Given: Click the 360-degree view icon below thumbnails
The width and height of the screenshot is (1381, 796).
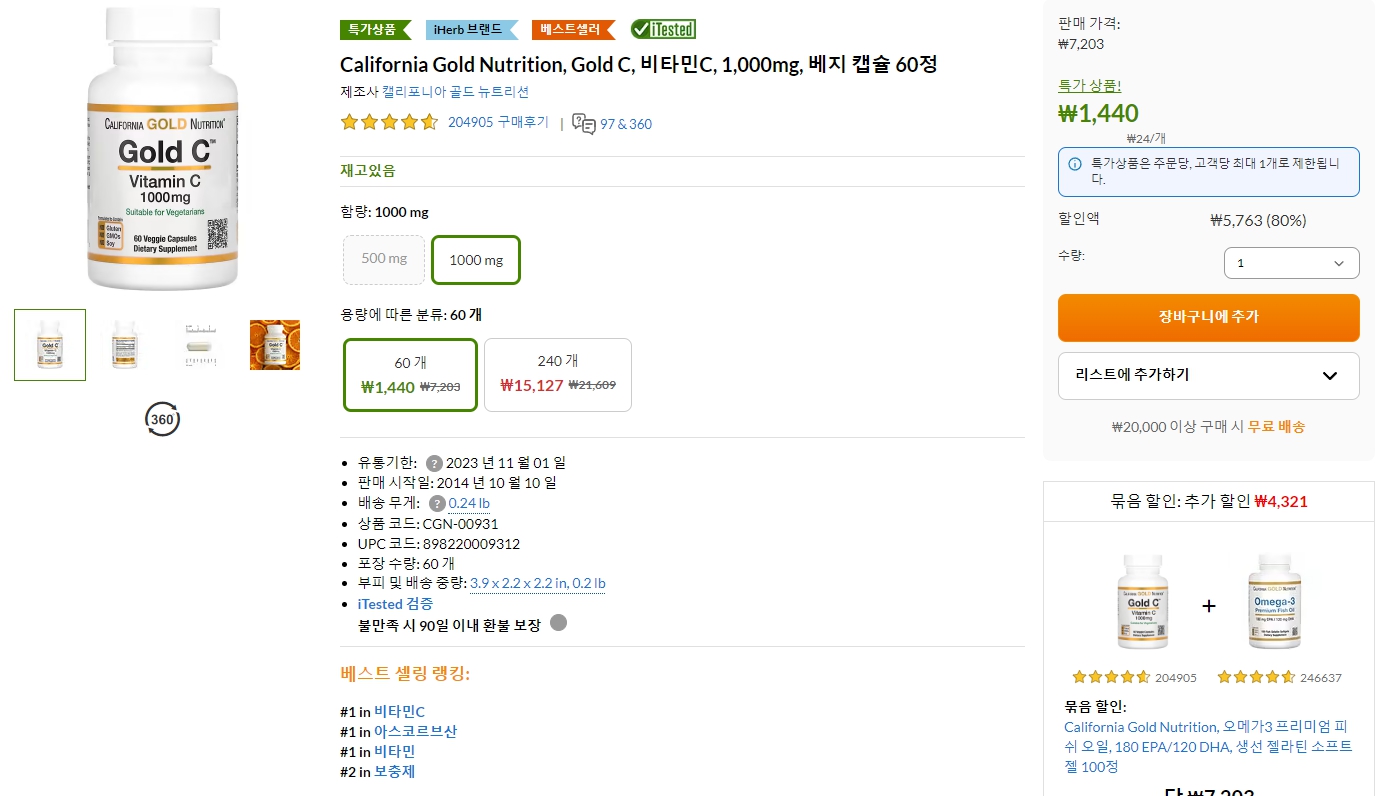Looking at the screenshot, I should pos(162,419).
